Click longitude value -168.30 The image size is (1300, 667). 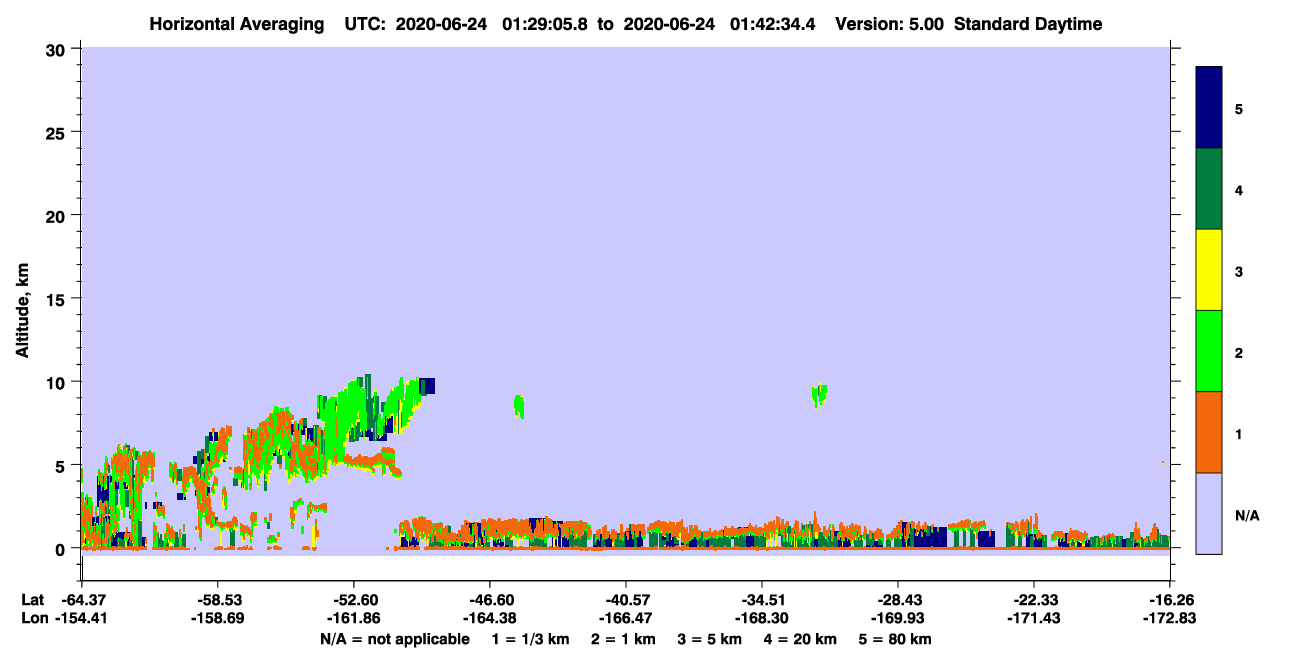pos(762,618)
